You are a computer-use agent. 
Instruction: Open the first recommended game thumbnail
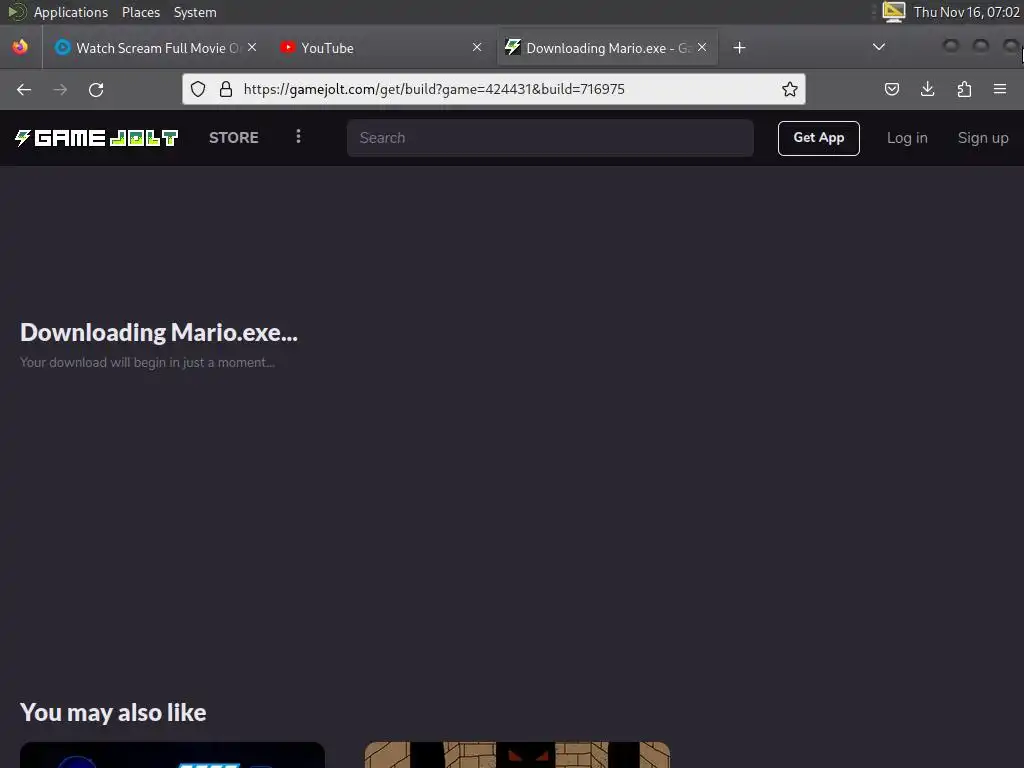(172, 755)
